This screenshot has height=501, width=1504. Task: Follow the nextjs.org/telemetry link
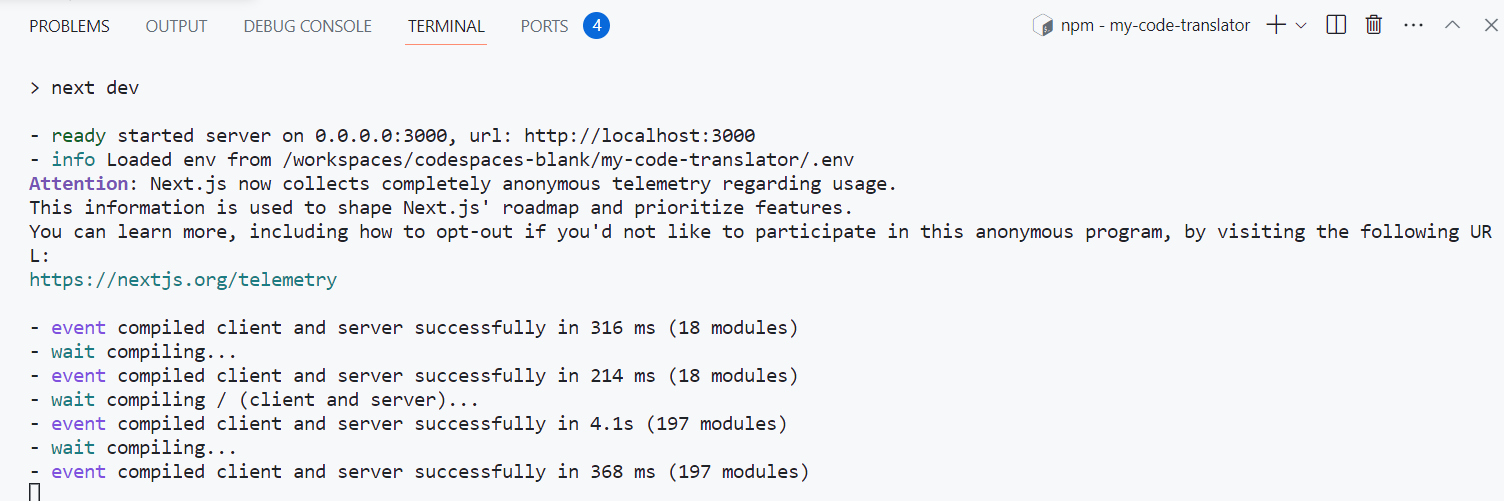tap(183, 280)
